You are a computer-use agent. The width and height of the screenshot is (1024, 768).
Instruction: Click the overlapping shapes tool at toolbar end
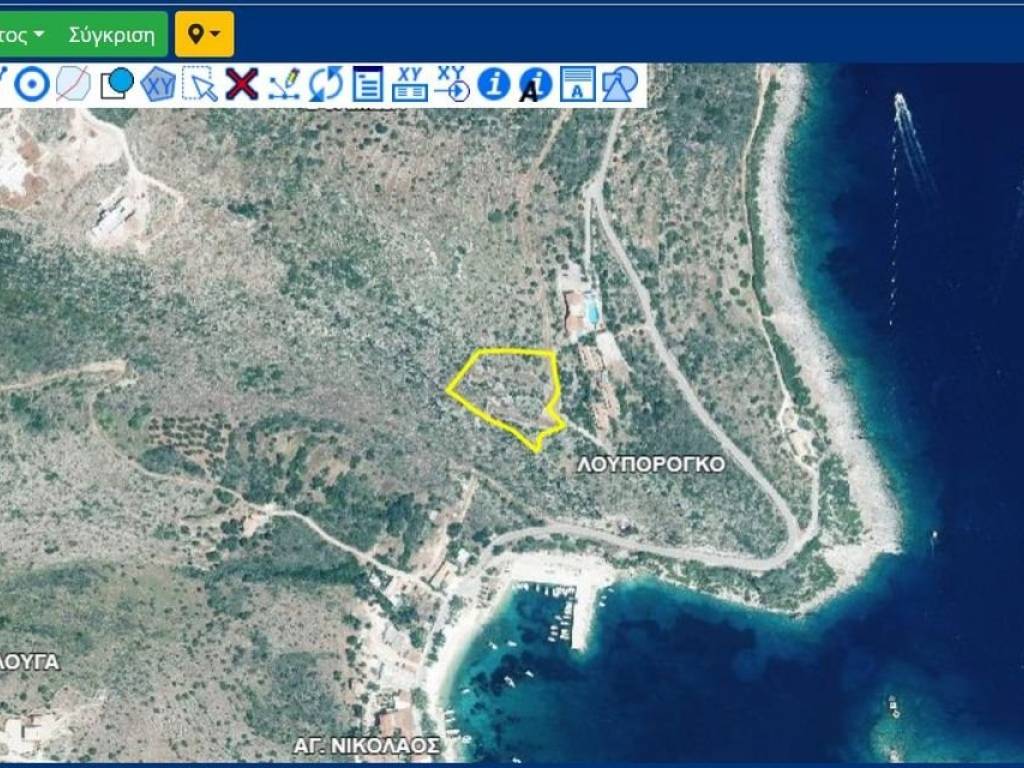coord(619,85)
